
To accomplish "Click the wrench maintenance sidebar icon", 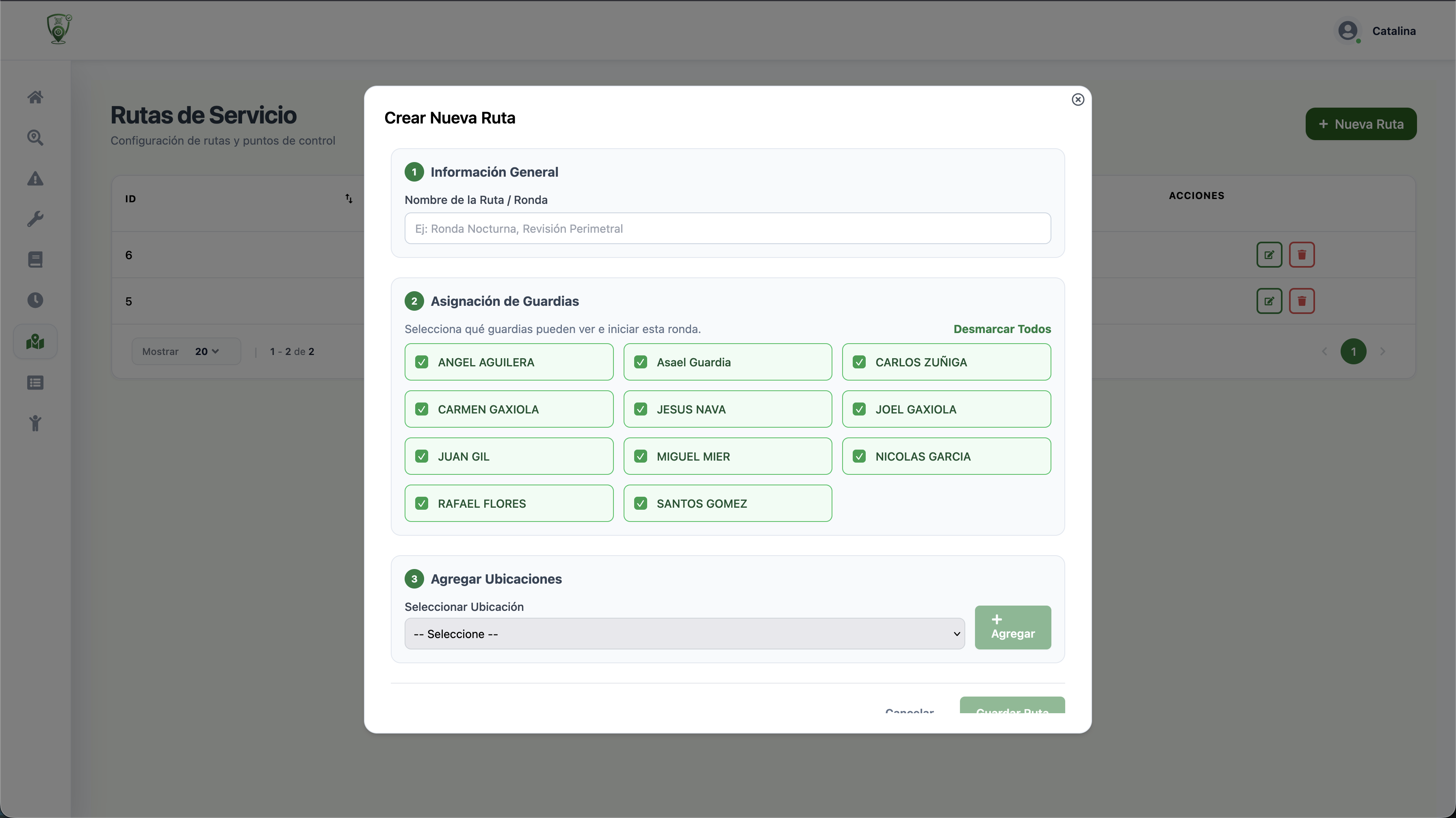I will tap(35, 219).
